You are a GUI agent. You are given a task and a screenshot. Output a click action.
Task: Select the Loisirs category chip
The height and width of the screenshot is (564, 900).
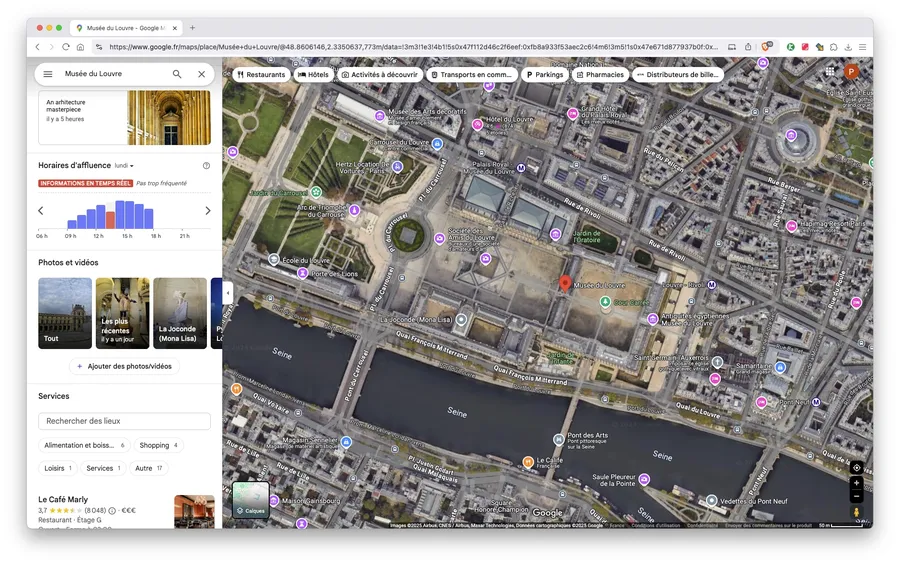click(58, 468)
